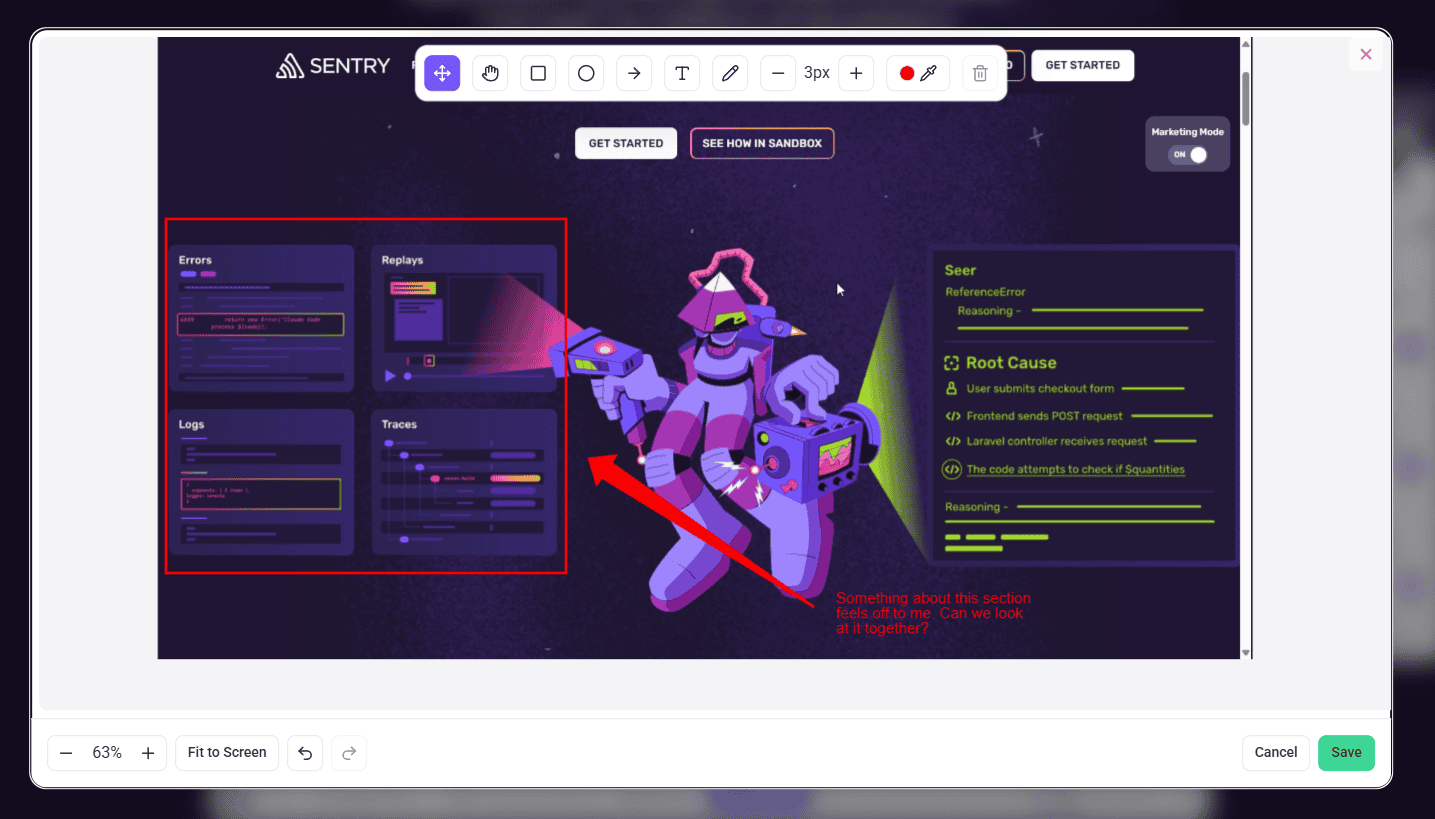The height and width of the screenshot is (819, 1435).
Task: Zoom in using the bottom plus button
Action: coord(148,753)
